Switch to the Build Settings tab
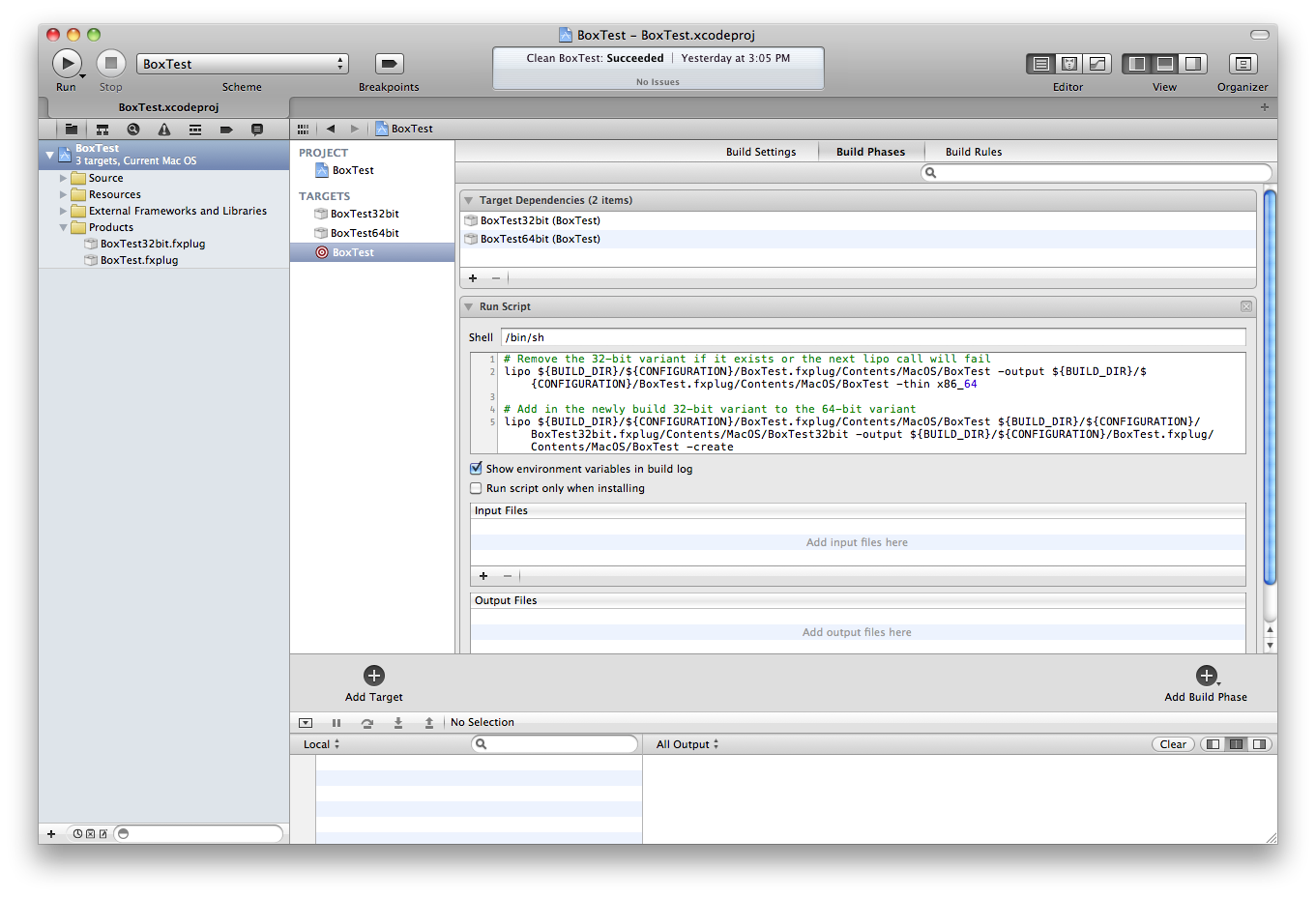The height and width of the screenshot is (897, 1316). (761, 152)
